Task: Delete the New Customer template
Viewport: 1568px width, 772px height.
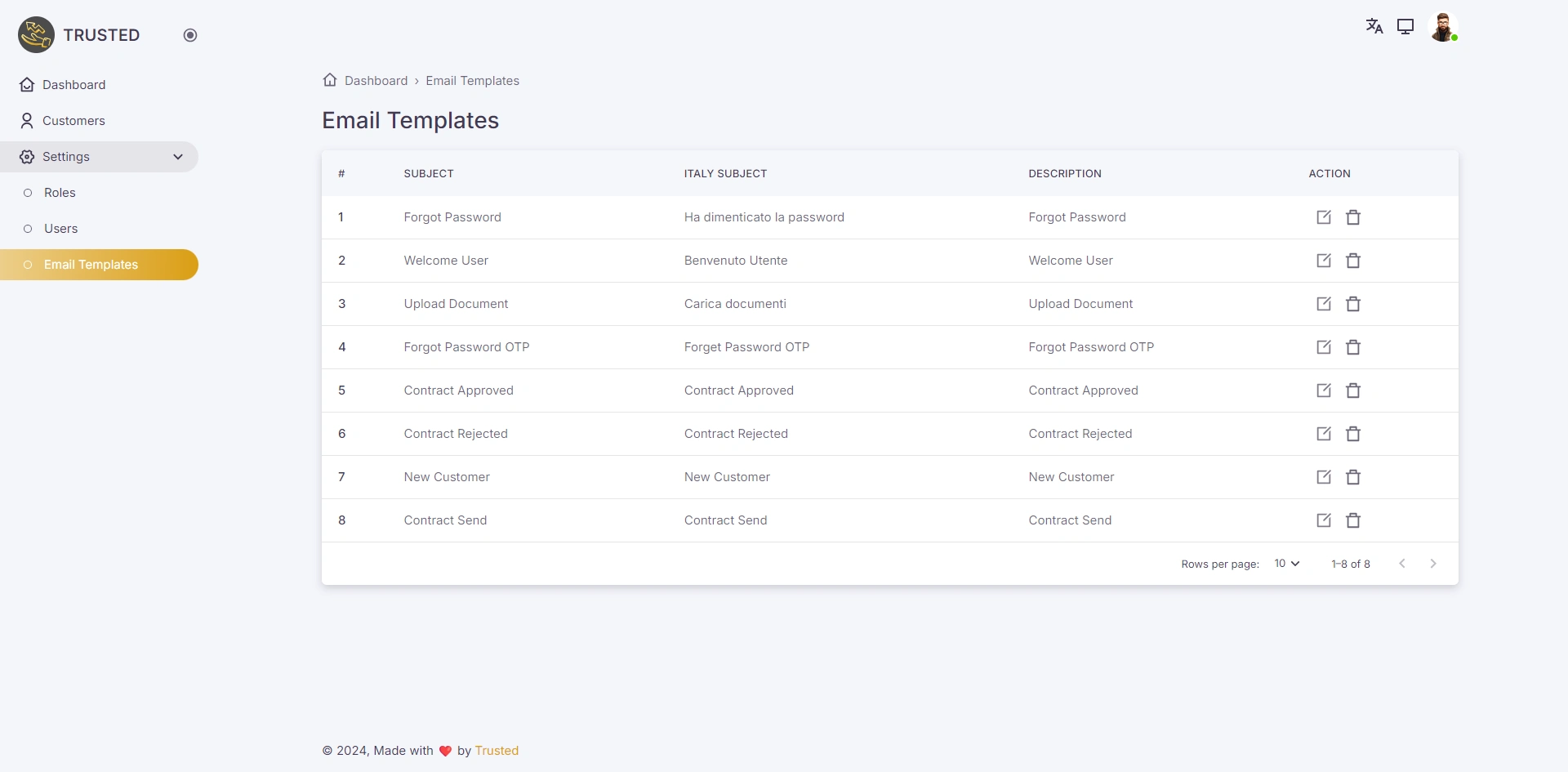Action: click(1353, 477)
